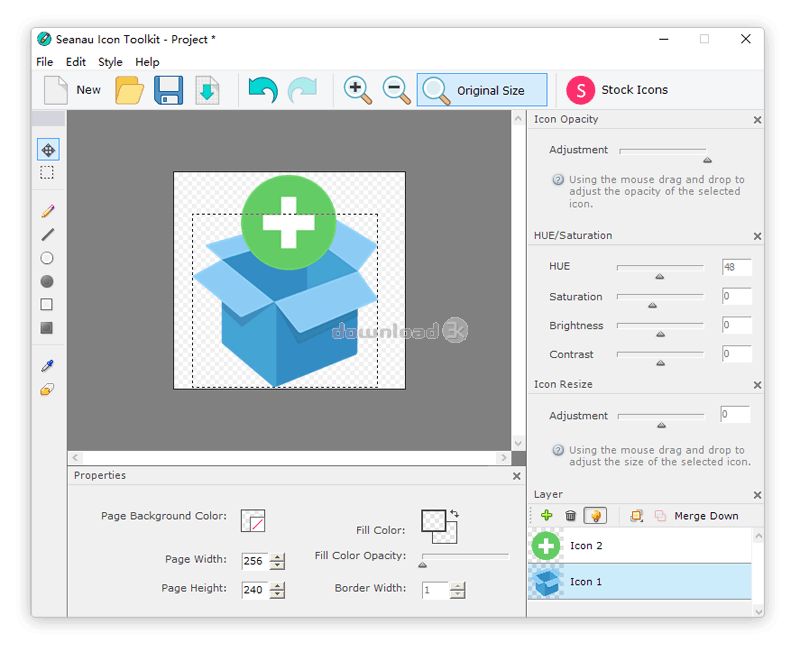Open the Help menu
This screenshot has height=661, width=800.
[x=147, y=62]
